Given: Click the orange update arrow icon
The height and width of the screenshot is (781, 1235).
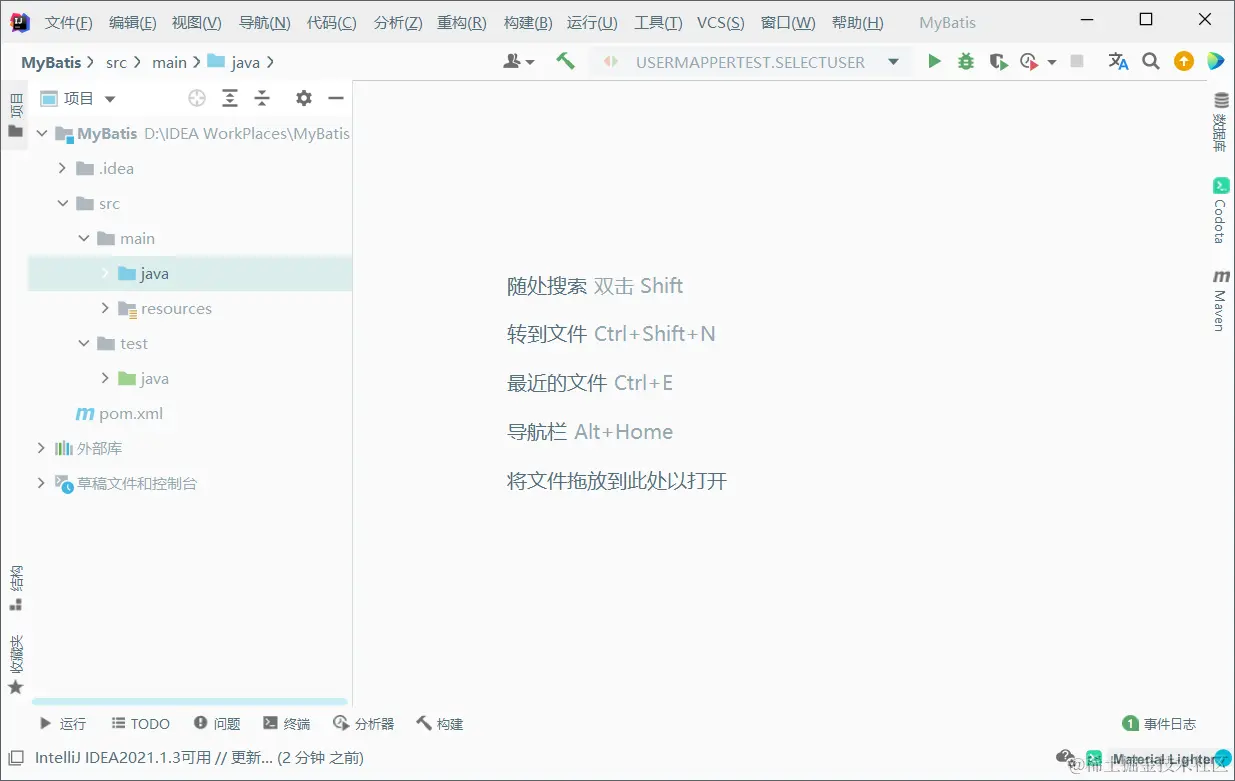Looking at the screenshot, I should coord(1184,62).
